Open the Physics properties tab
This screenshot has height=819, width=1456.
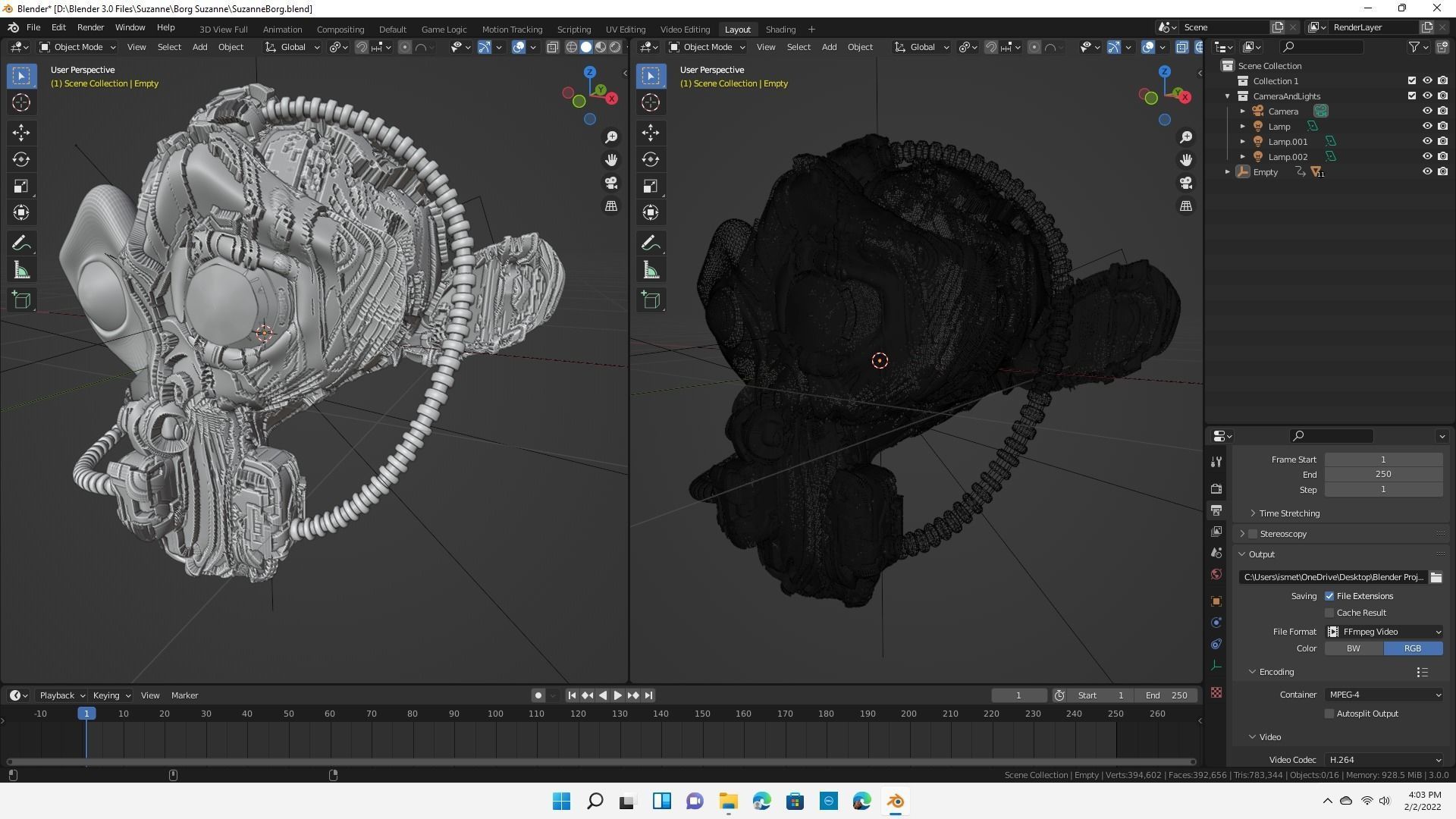tap(1216, 623)
